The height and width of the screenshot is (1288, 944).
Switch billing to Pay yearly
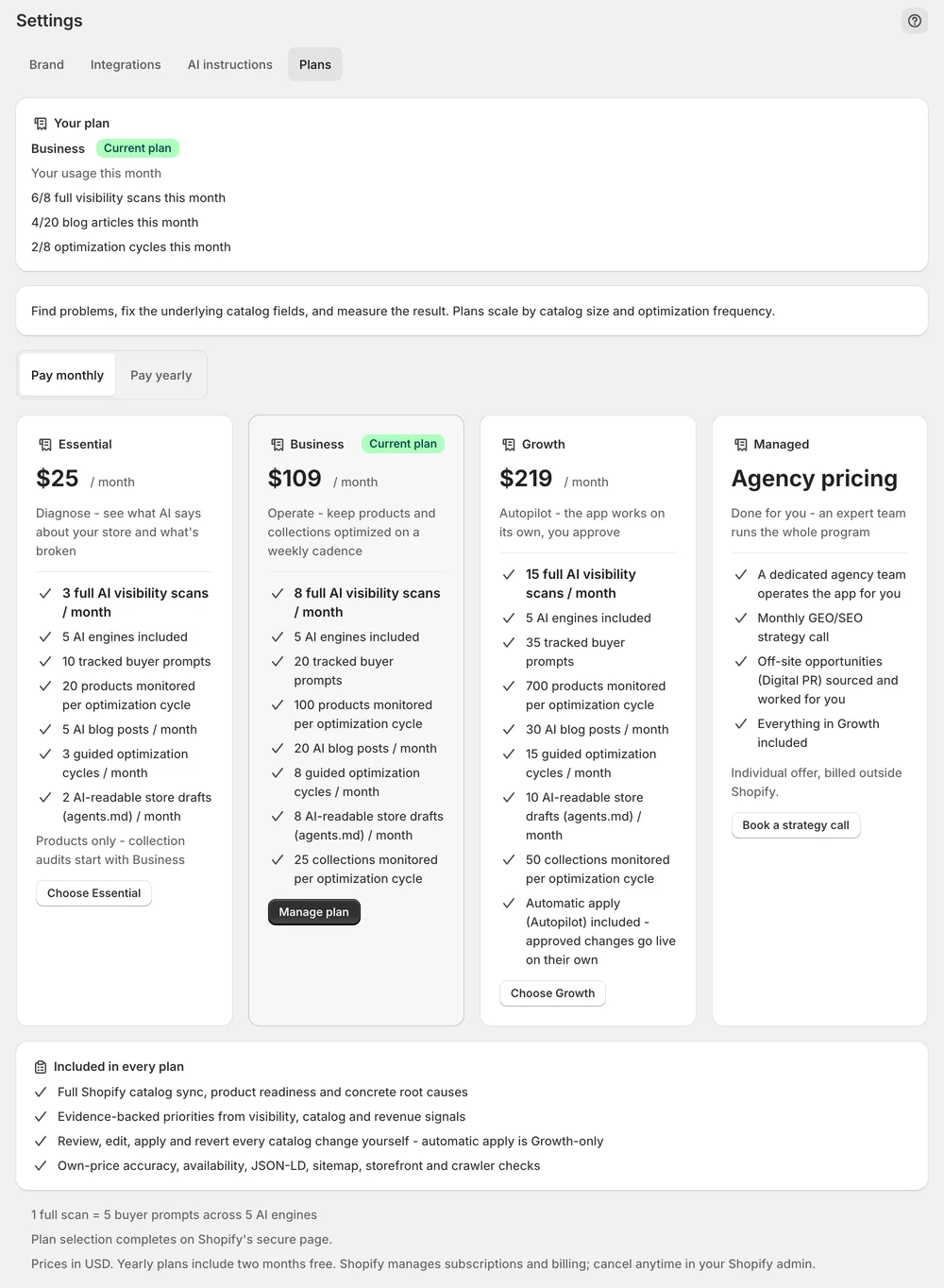coord(160,375)
